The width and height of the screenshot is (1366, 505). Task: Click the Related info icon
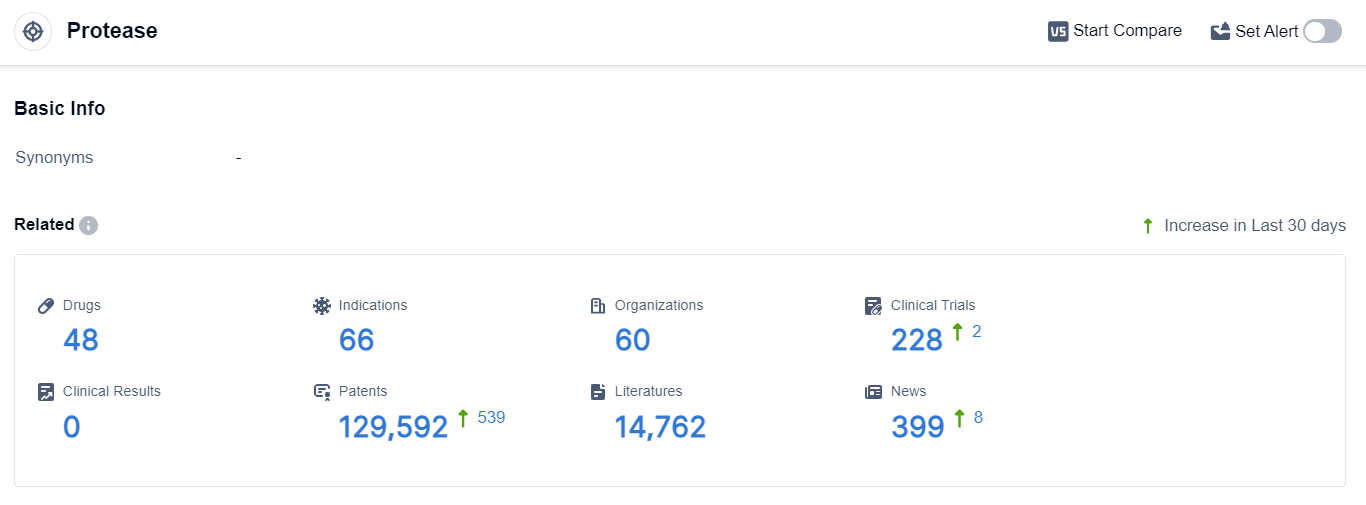point(89,225)
